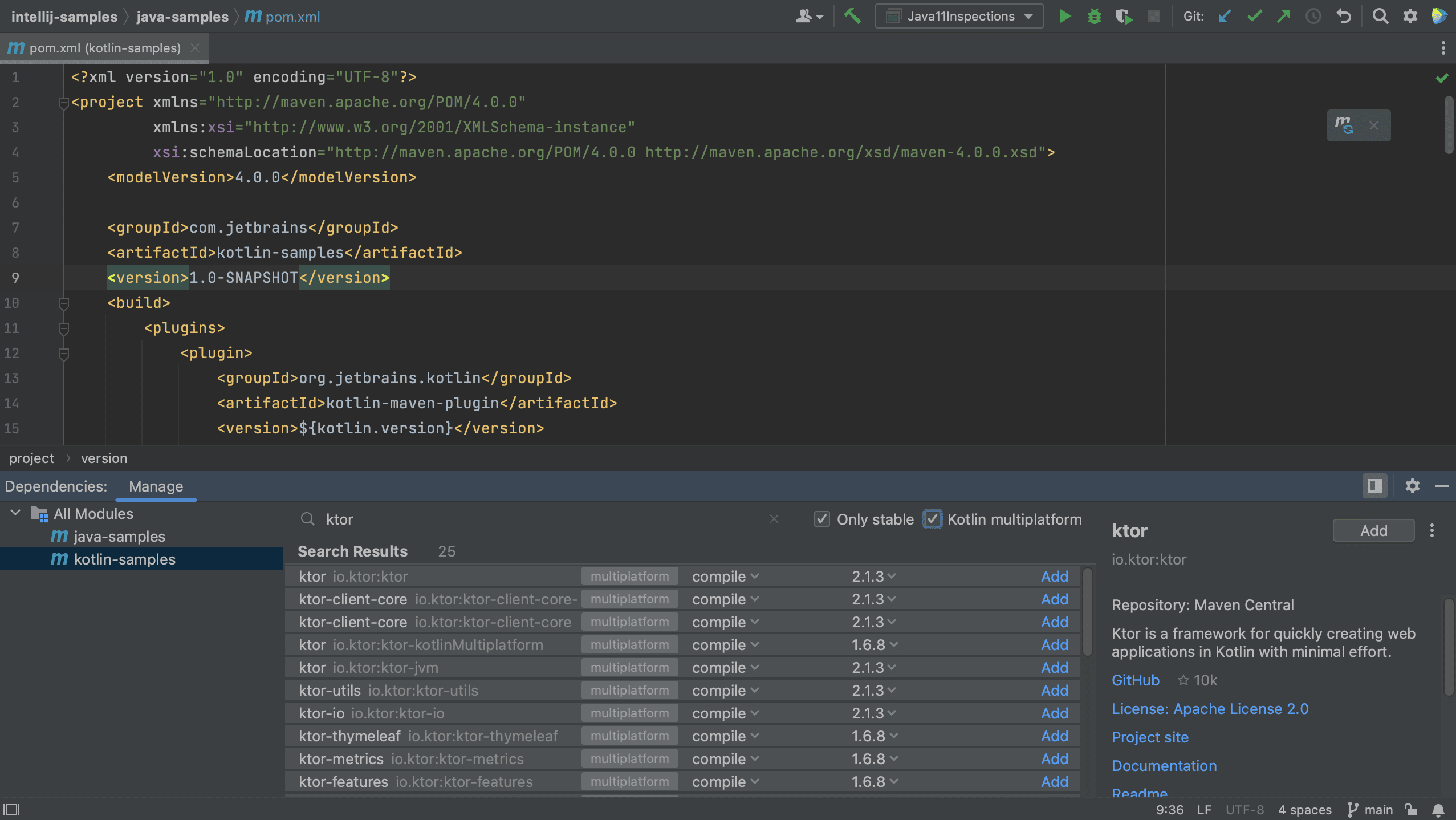Open the Documentation link
This screenshot has height=820, width=1456.
[x=1164, y=765]
